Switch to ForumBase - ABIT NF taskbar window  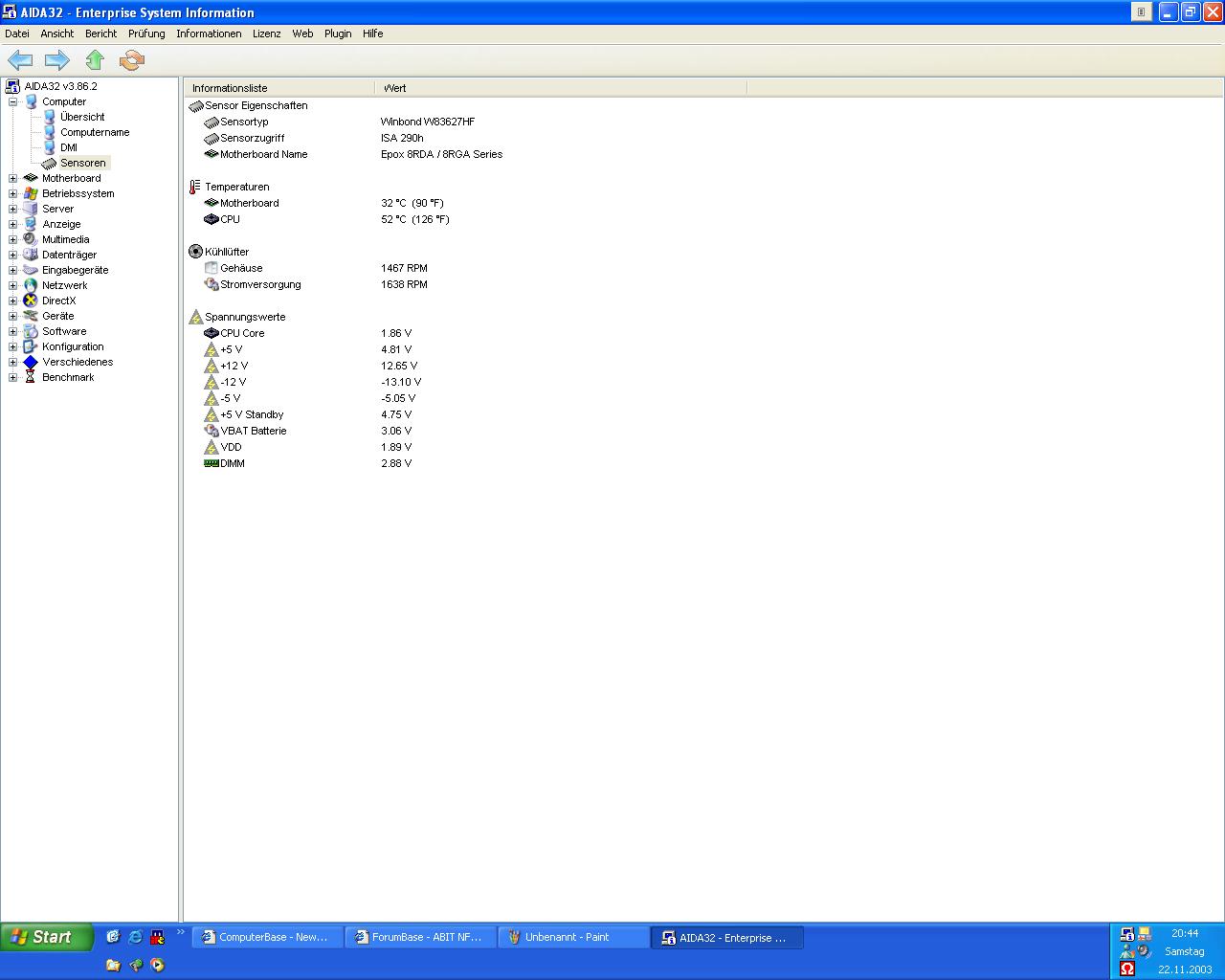point(421,938)
